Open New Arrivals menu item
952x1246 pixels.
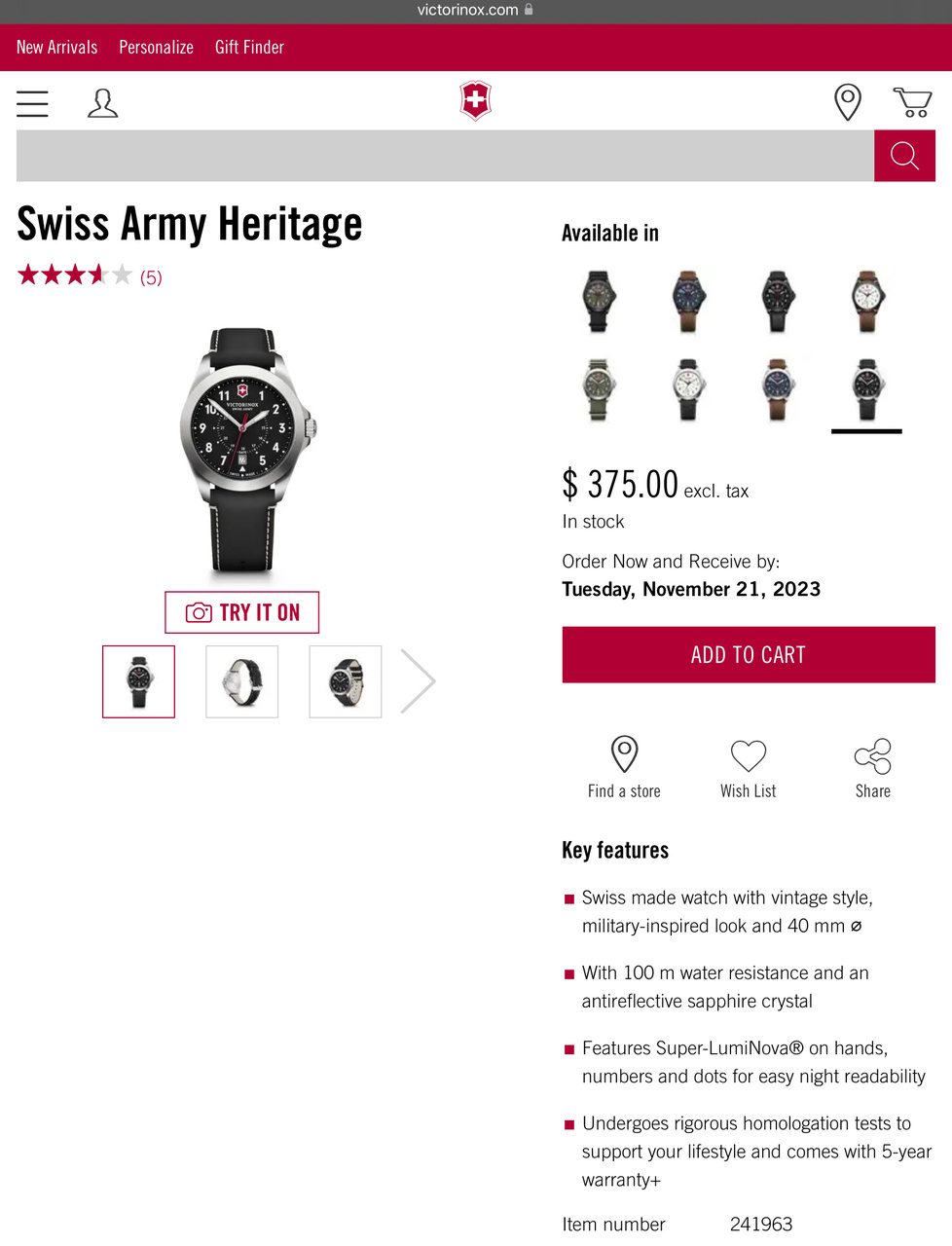pos(57,47)
